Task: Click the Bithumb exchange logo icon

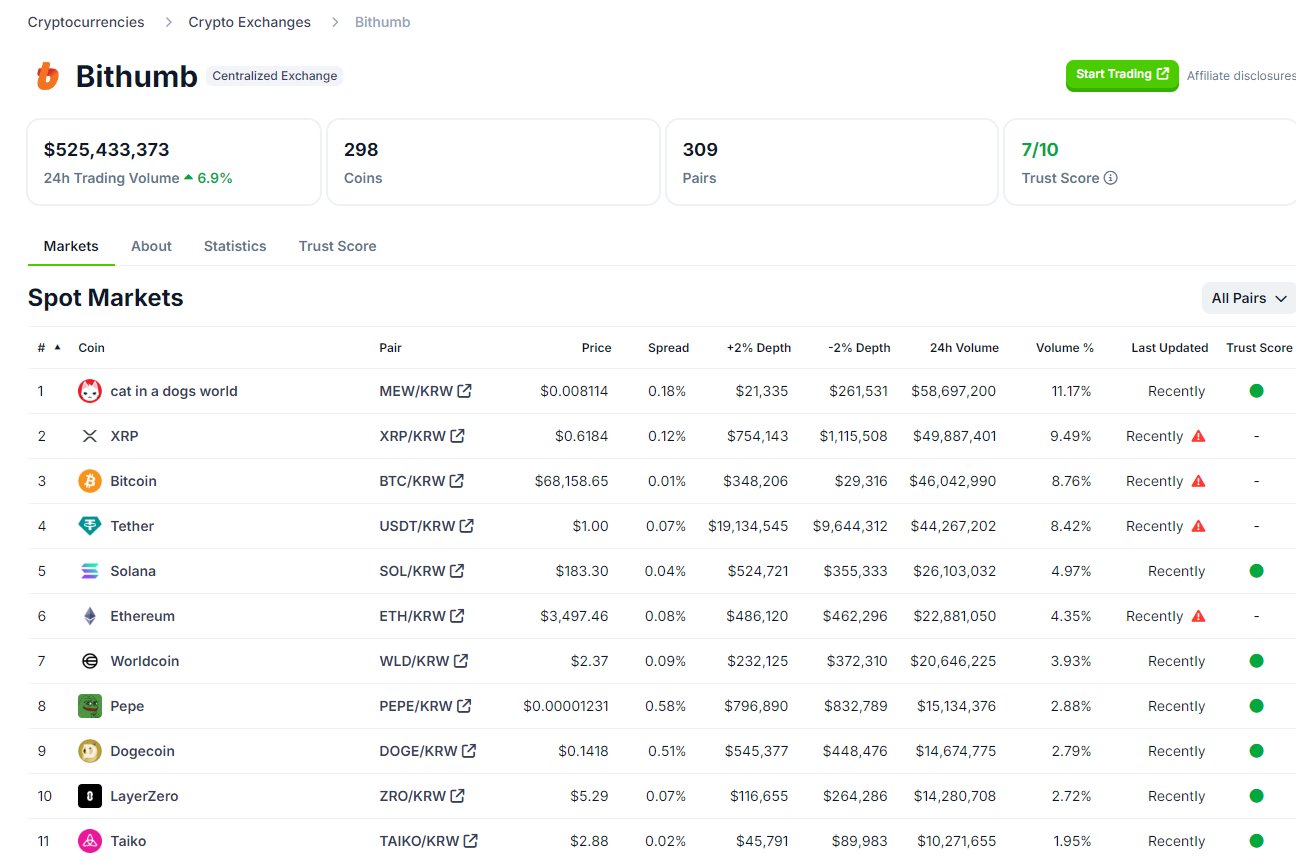Action: click(47, 76)
